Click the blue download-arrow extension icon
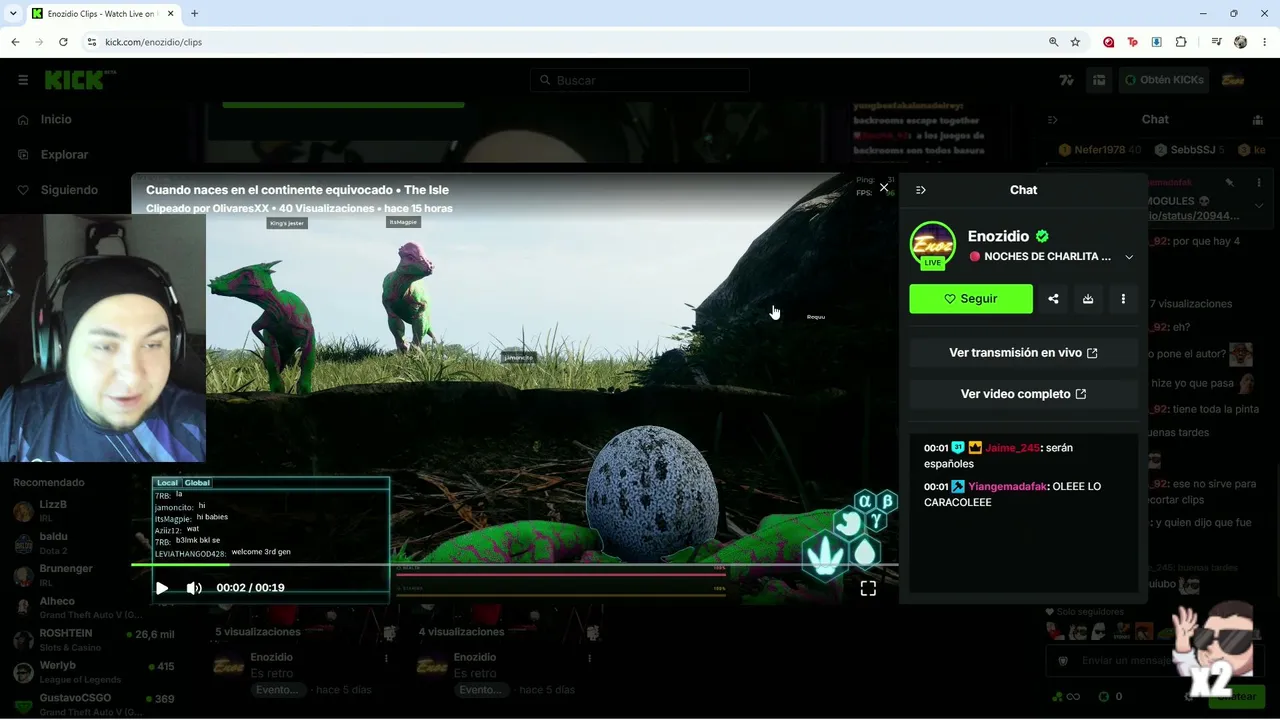The image size is (1280, 720). point(1157,42)
